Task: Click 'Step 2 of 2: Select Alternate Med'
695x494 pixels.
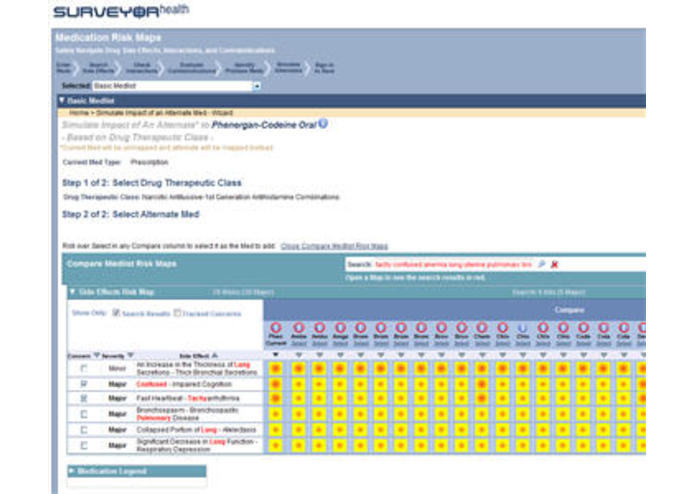Action: [131, 214]
